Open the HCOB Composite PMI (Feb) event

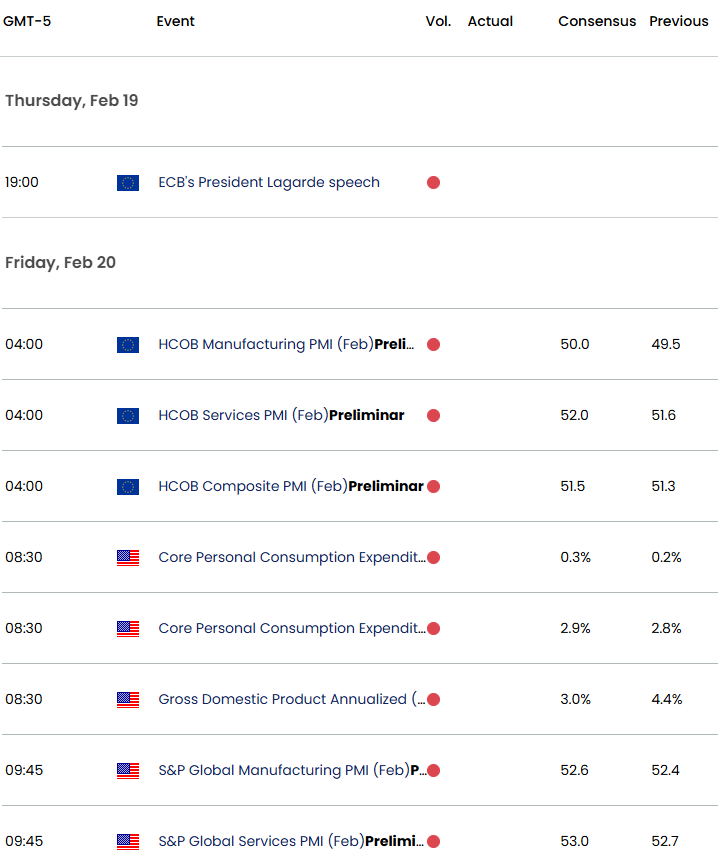[x=290, y=487]
